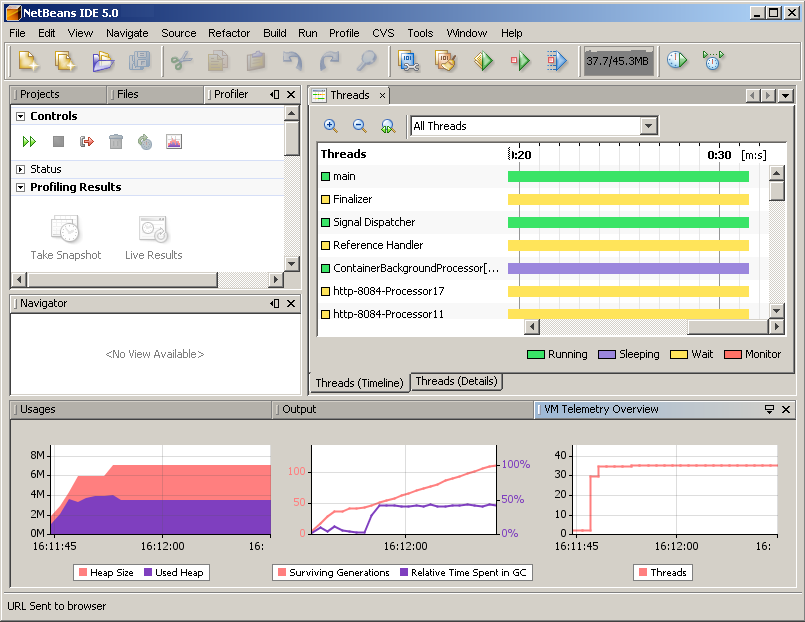Click the Monitor legend color swatch
The width and height of the screenshot is (805, 622).
tap(733, 355)
